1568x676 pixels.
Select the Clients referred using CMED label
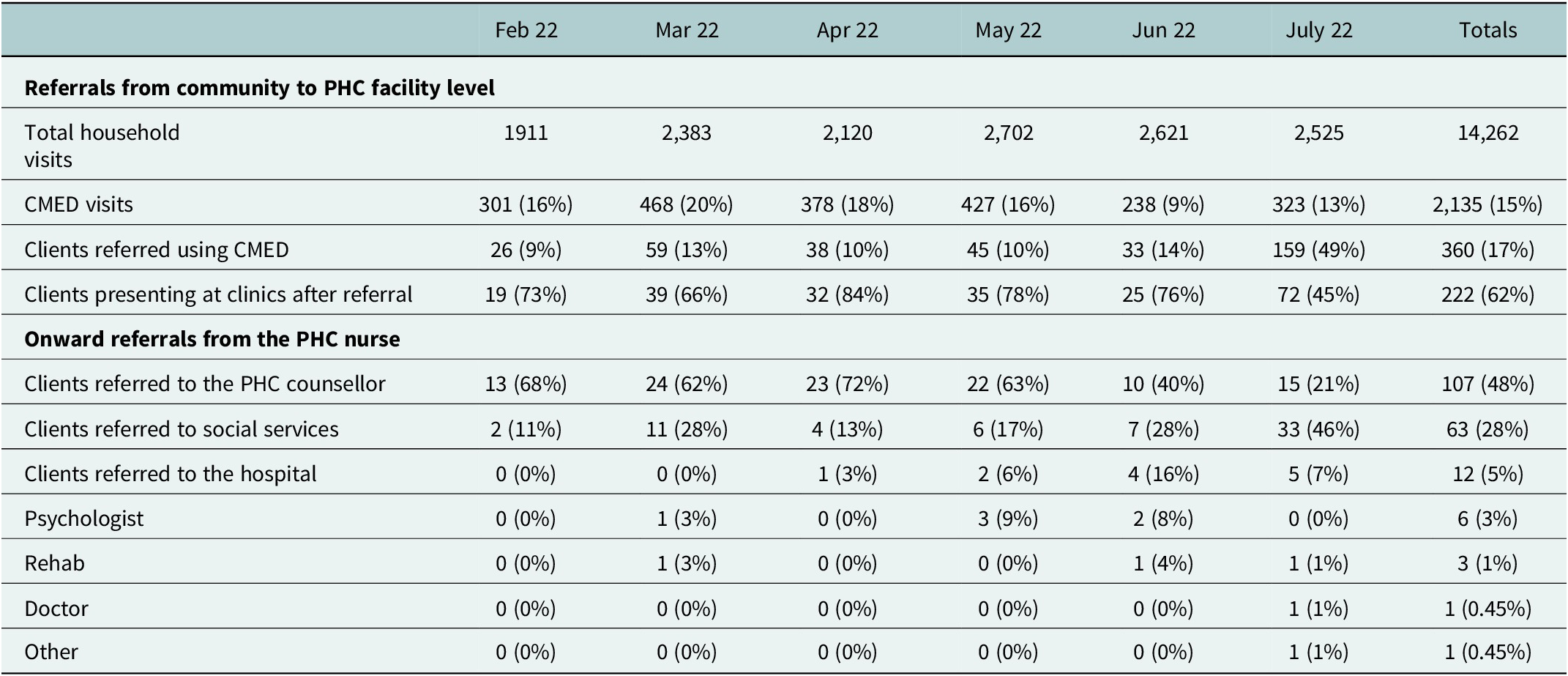tap(157, 250)
